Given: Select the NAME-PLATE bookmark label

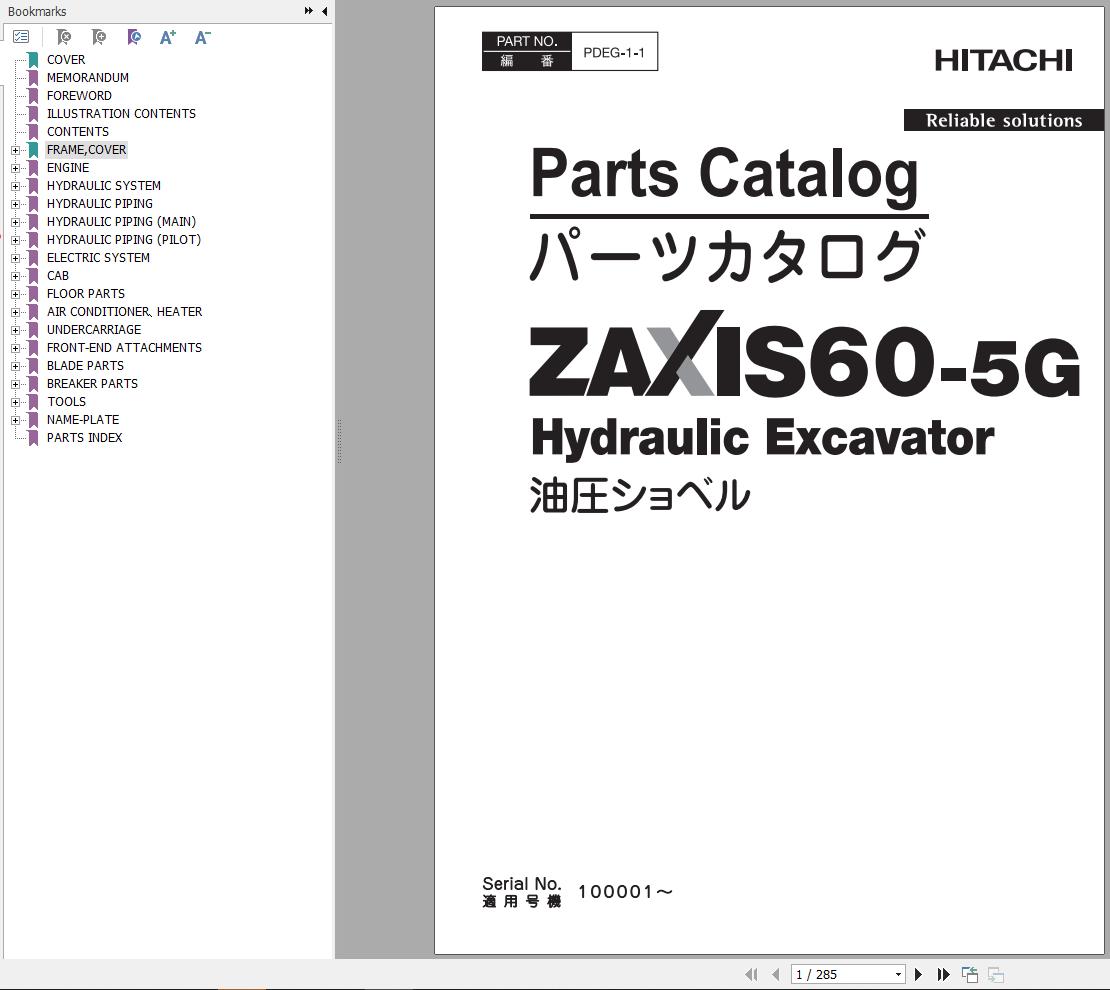Looking at the screenshot, I should click(83, 419).
